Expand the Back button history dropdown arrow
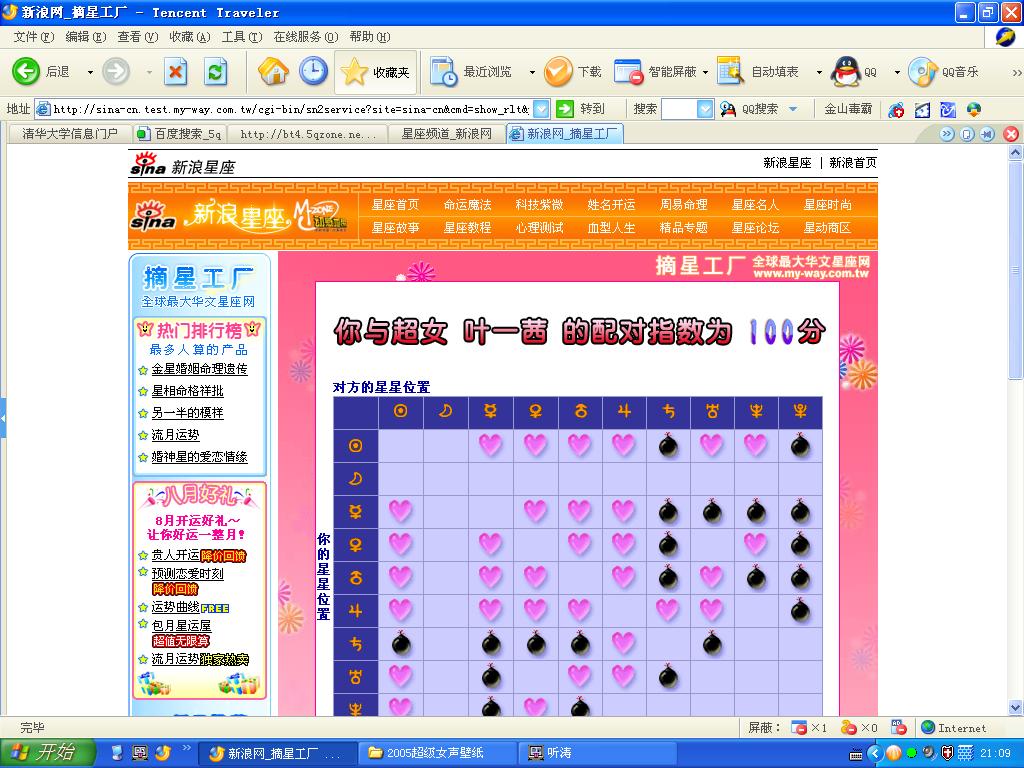The image size is (1024, 768). pos(90,72)
